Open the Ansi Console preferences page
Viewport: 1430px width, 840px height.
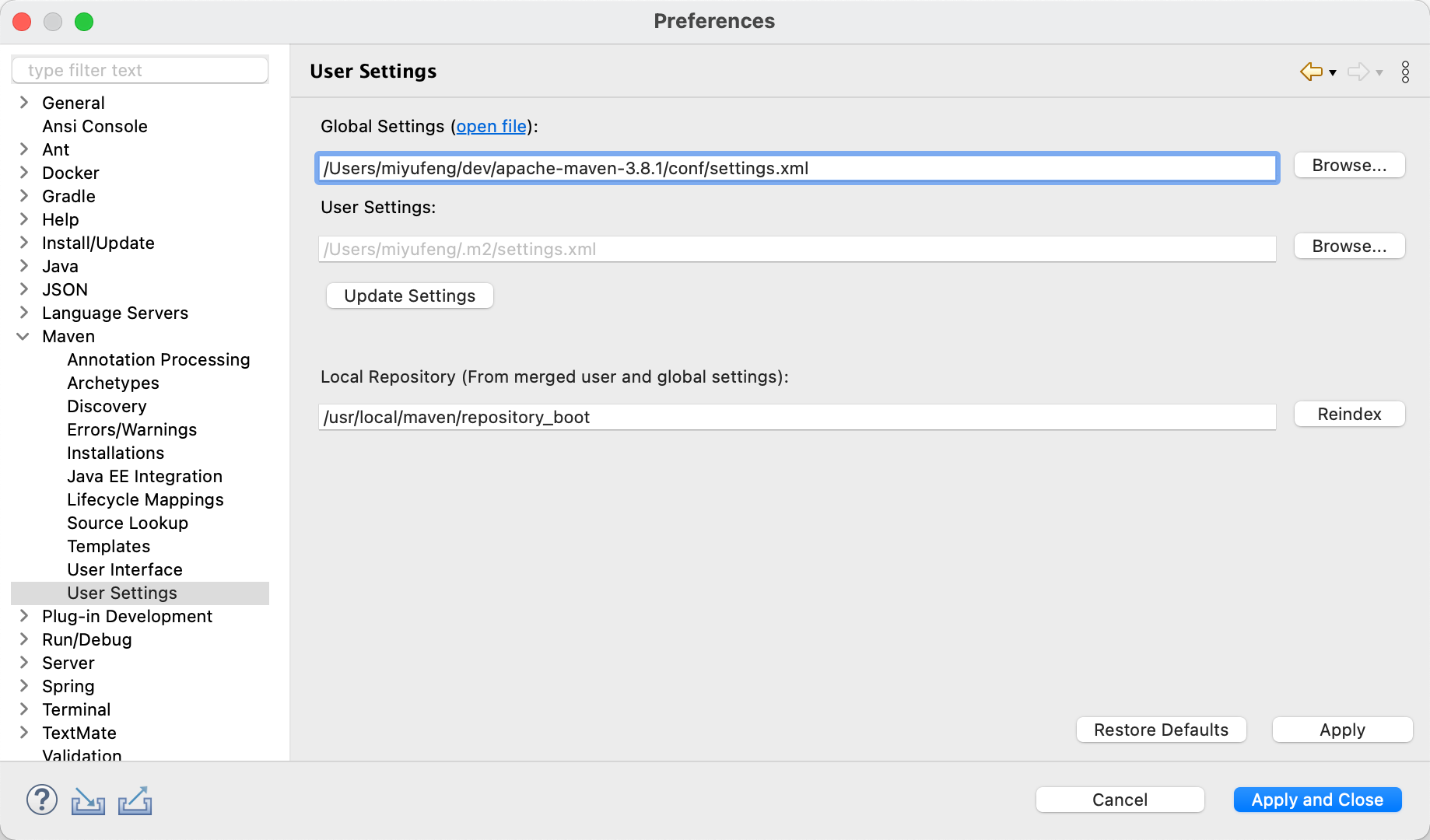click(94, 126)
